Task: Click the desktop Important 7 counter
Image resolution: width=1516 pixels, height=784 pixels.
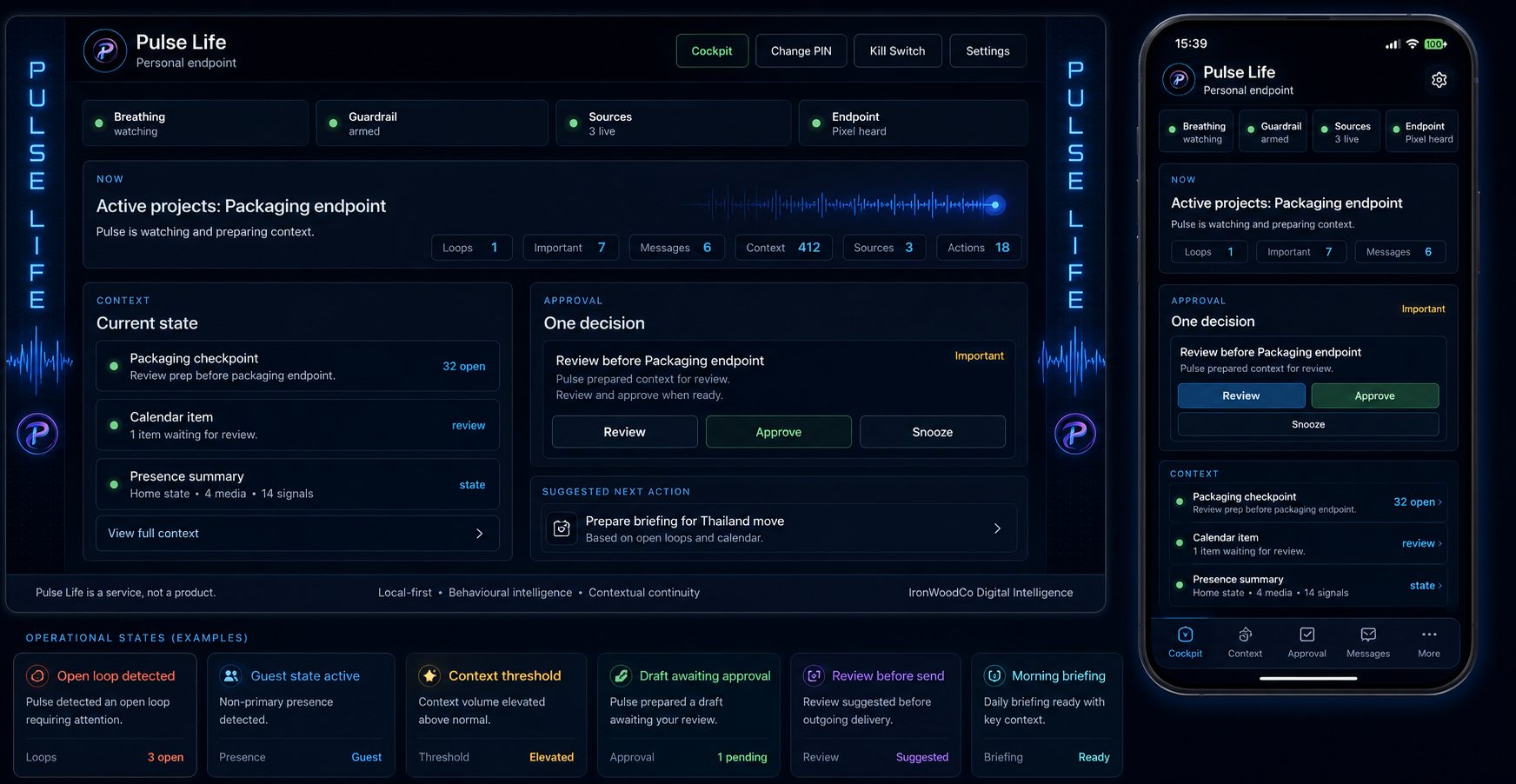Action: 570,248
